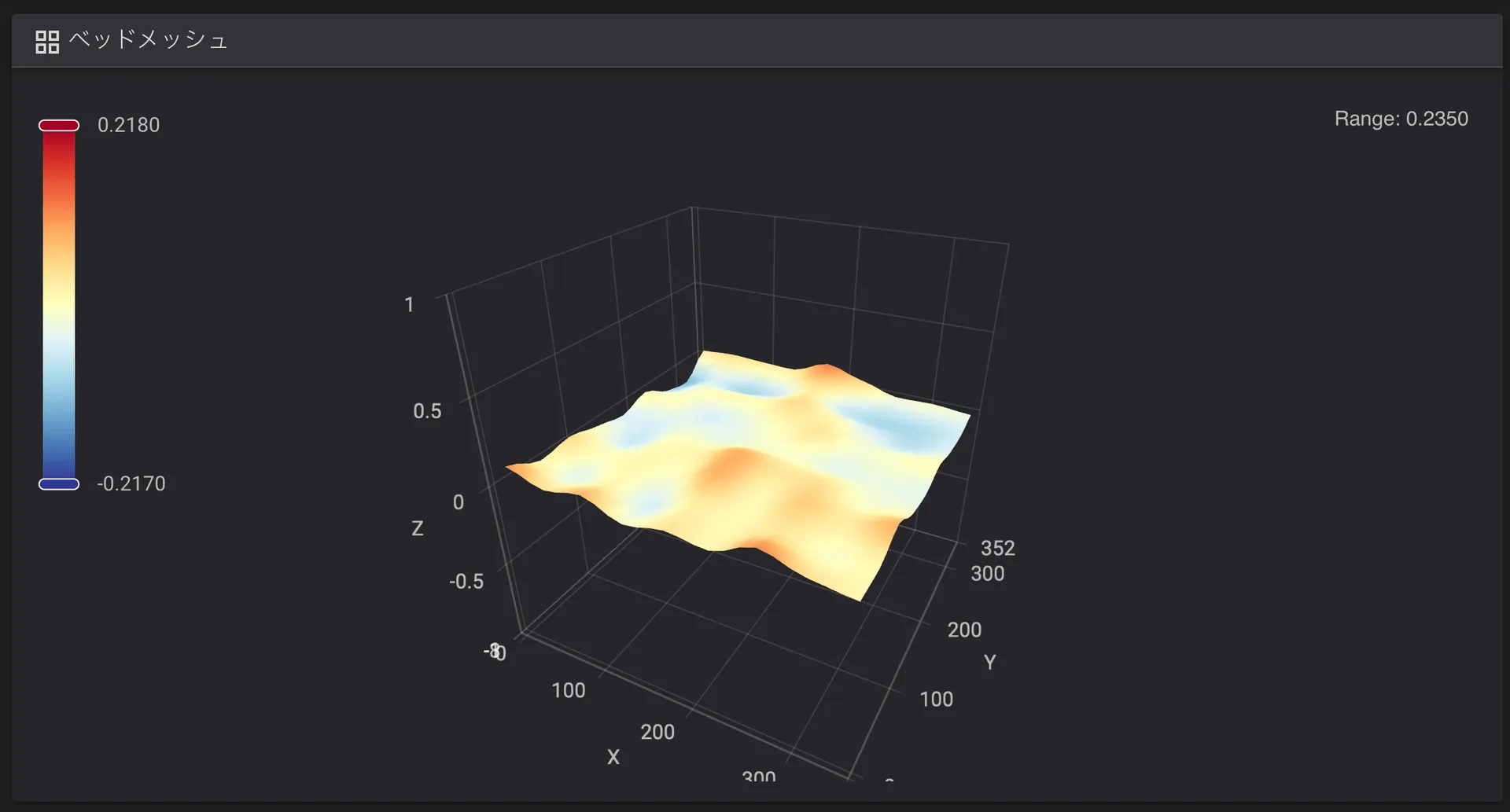Click the Y axis tick labeled 200
1510x812 pixels.
pyautogui.click(x=964, y=630)
